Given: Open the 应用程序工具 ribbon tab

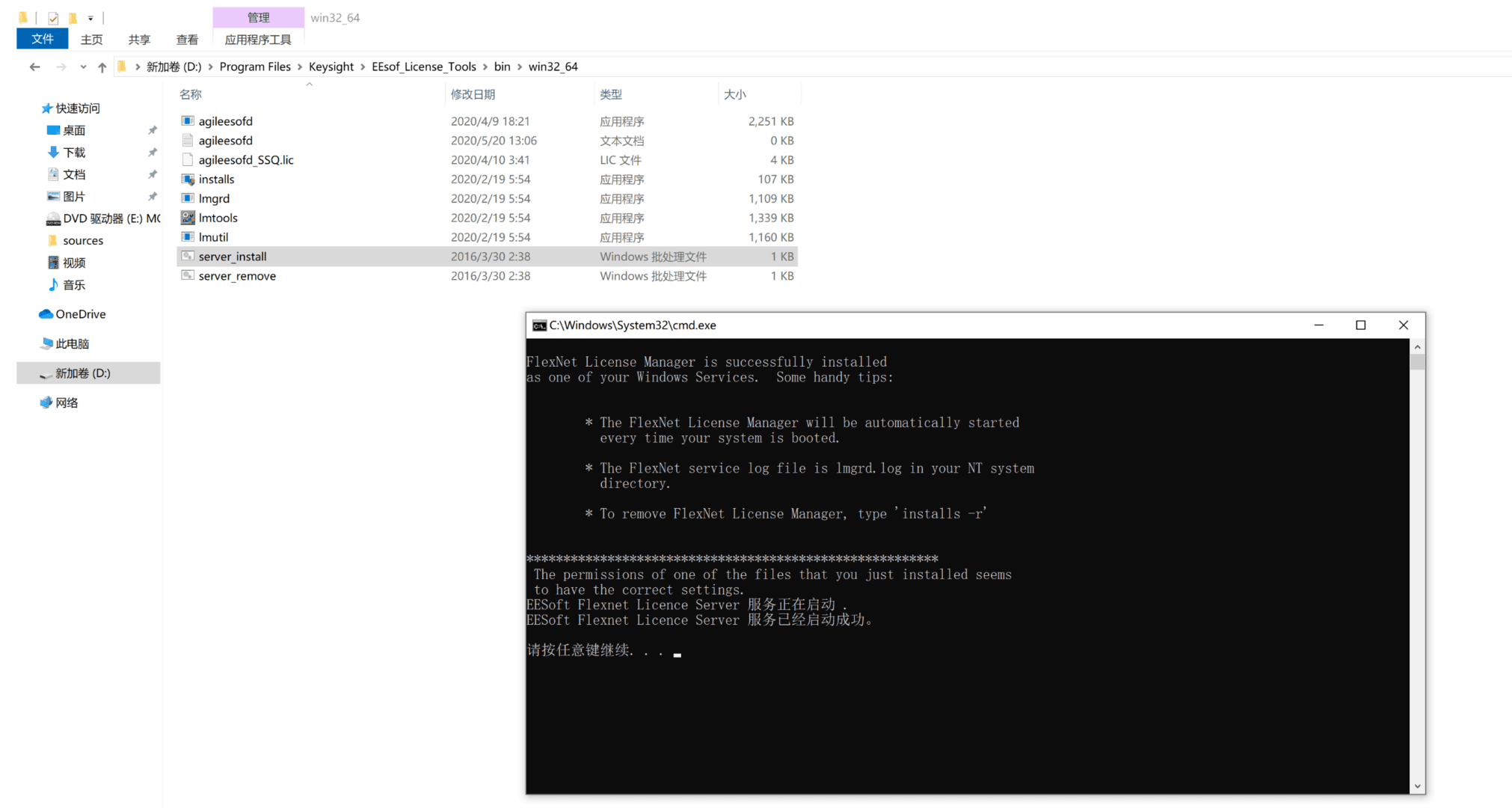Looking at the screenshot, I should pyautogui.click(x=258, y=40).
